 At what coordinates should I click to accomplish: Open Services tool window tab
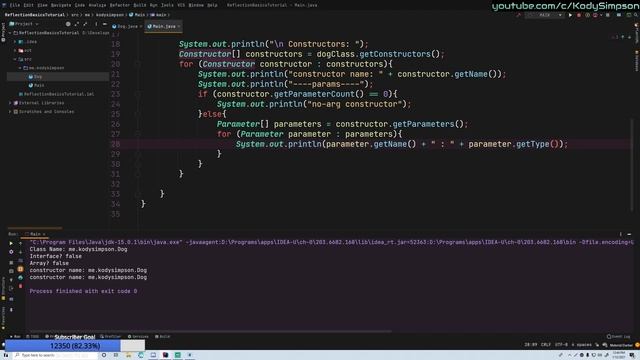click(138, 337)
